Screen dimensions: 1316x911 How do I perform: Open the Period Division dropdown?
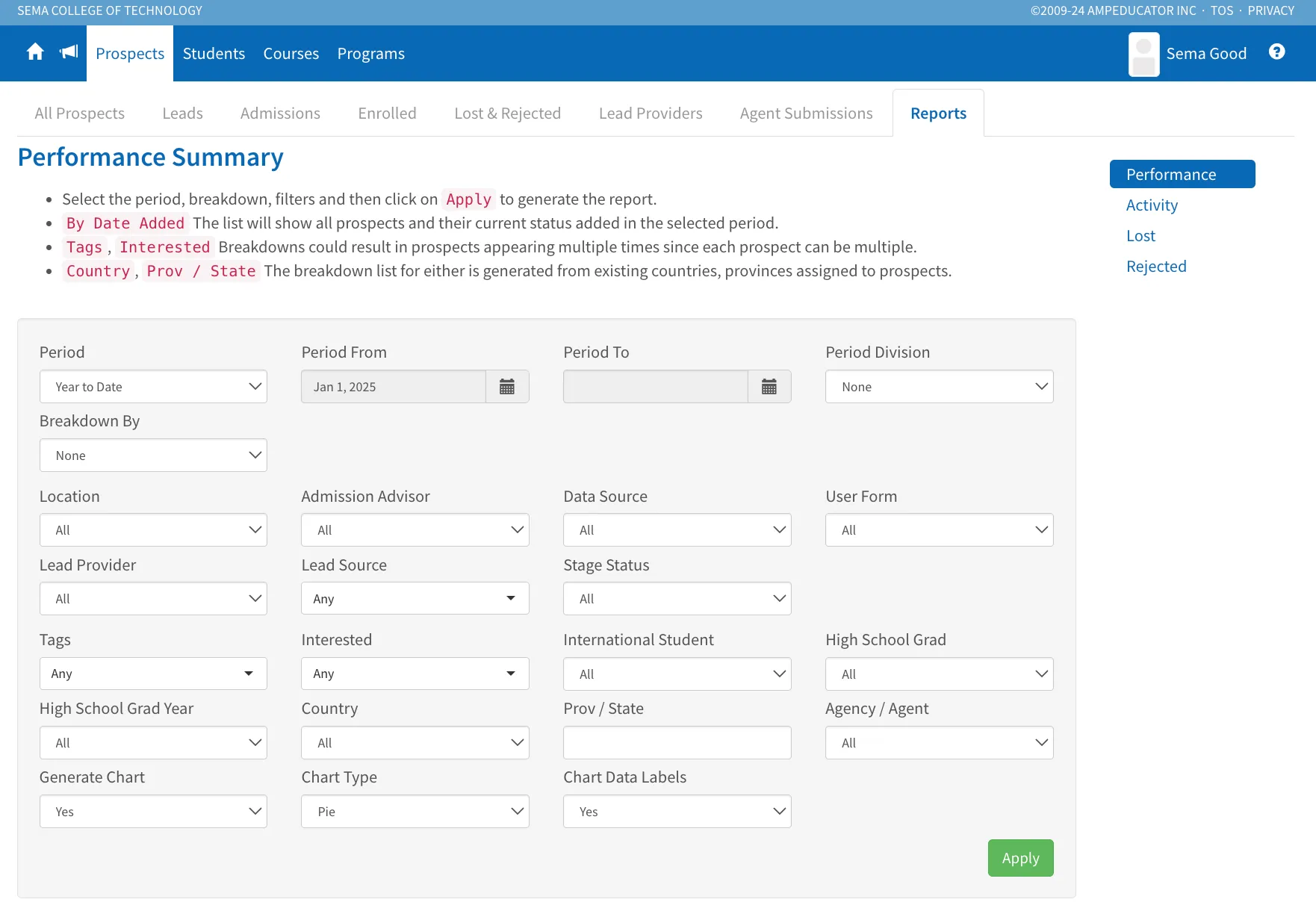(939, 387)
